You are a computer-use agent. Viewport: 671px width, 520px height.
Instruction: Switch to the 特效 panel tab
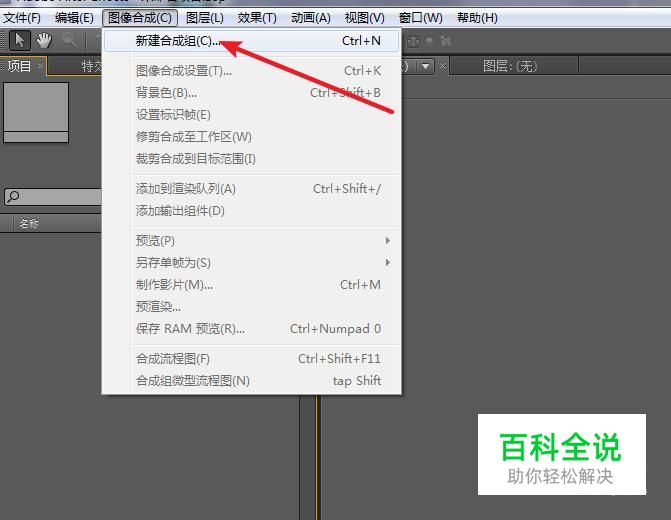click(x=92, y=66)
